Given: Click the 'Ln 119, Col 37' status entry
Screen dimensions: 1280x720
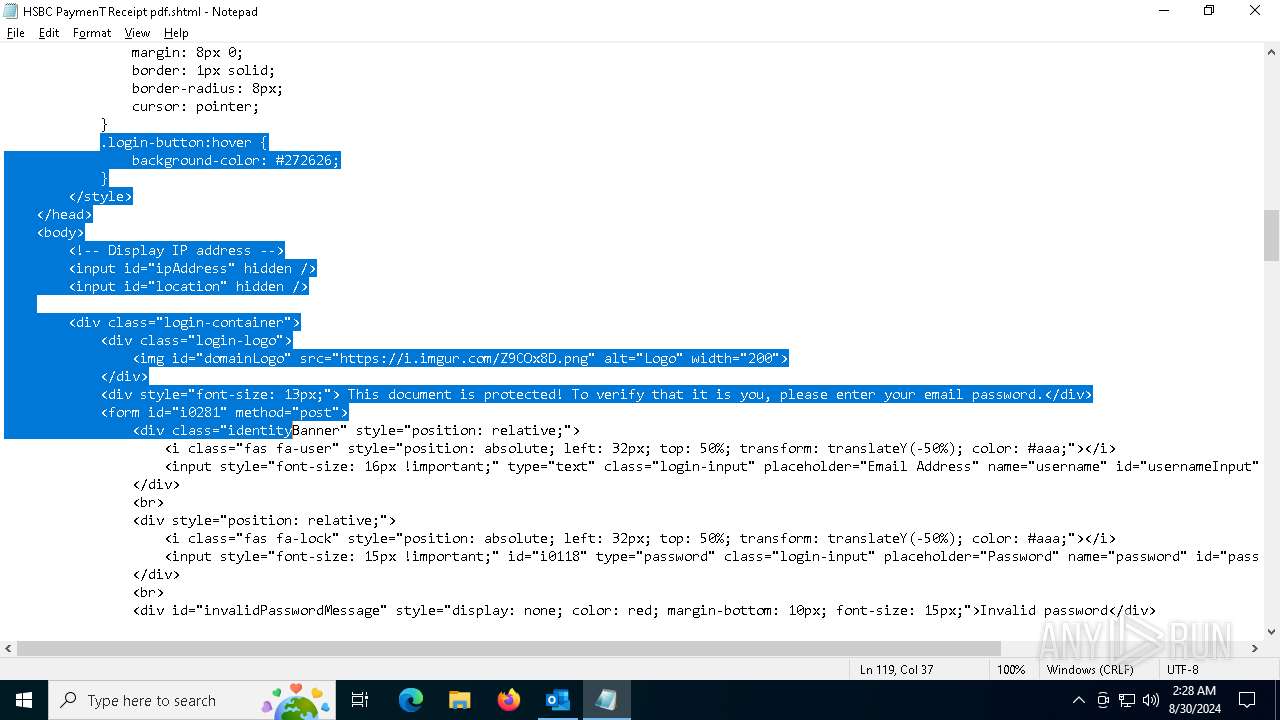Looking at the screenshot, I should point(897,669).
